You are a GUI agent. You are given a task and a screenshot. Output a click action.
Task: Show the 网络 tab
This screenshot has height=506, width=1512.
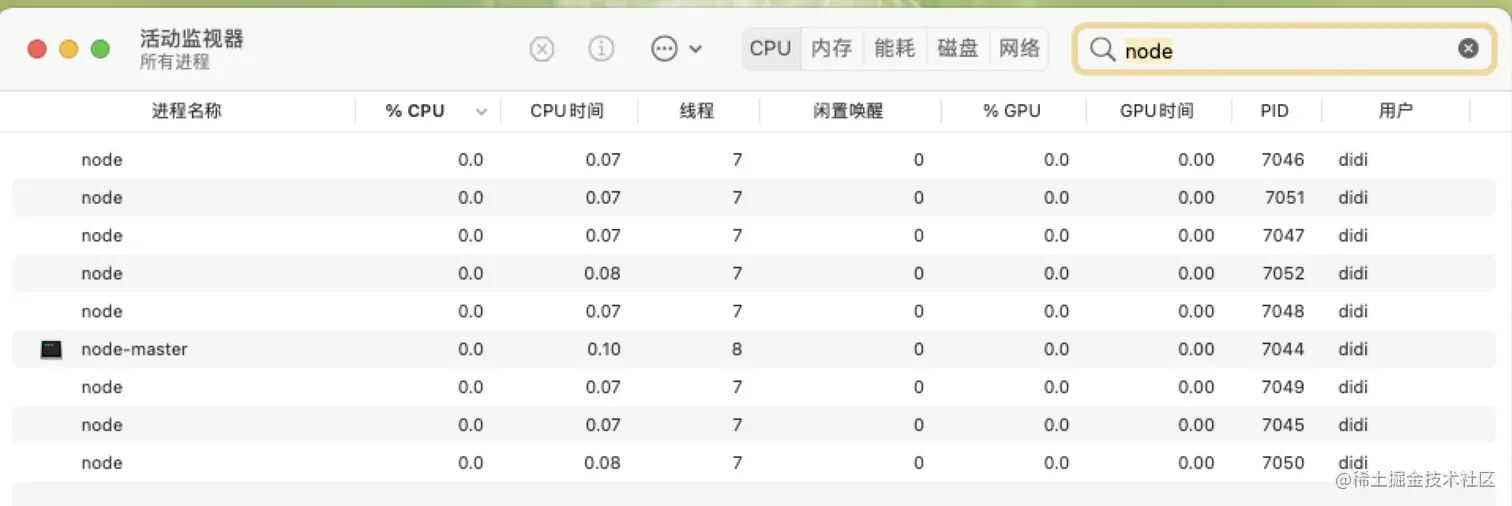[1019, 49]
